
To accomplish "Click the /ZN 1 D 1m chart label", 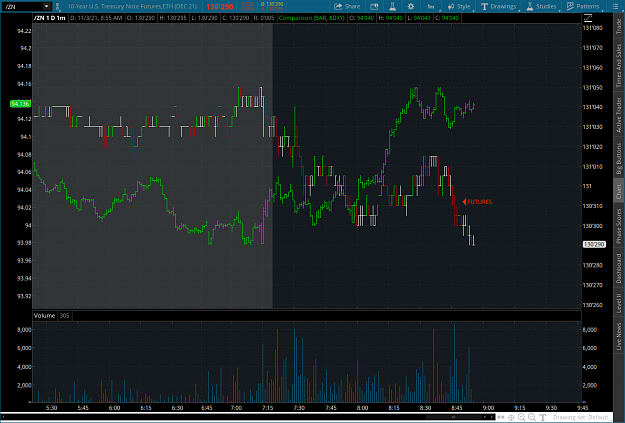I will point(50,18).
